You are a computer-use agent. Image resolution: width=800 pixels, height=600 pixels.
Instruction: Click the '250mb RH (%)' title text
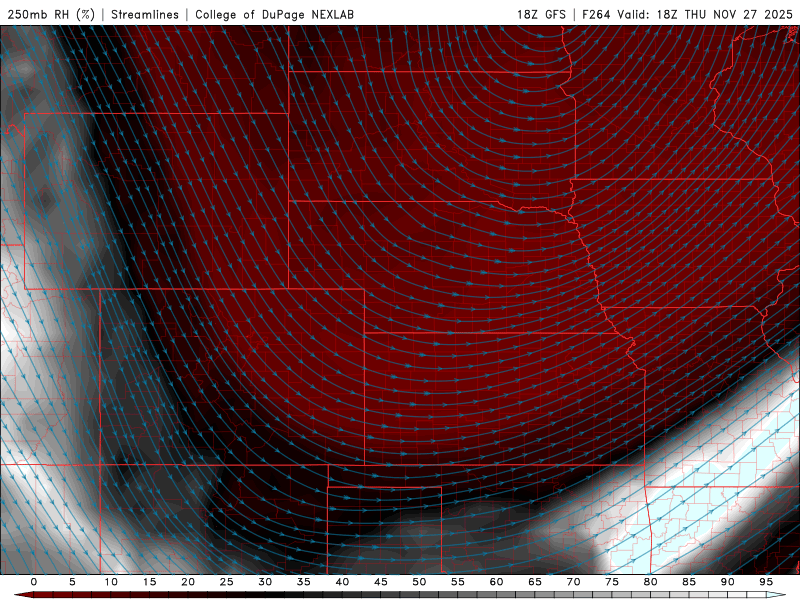(51, 14)
